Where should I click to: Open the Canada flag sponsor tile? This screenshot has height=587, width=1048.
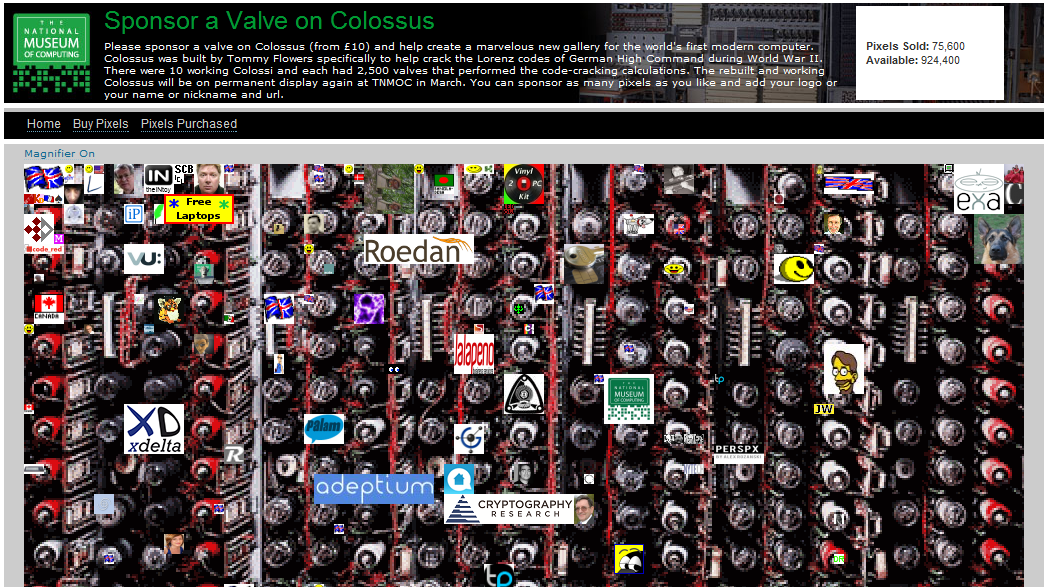tap(49, 308)
